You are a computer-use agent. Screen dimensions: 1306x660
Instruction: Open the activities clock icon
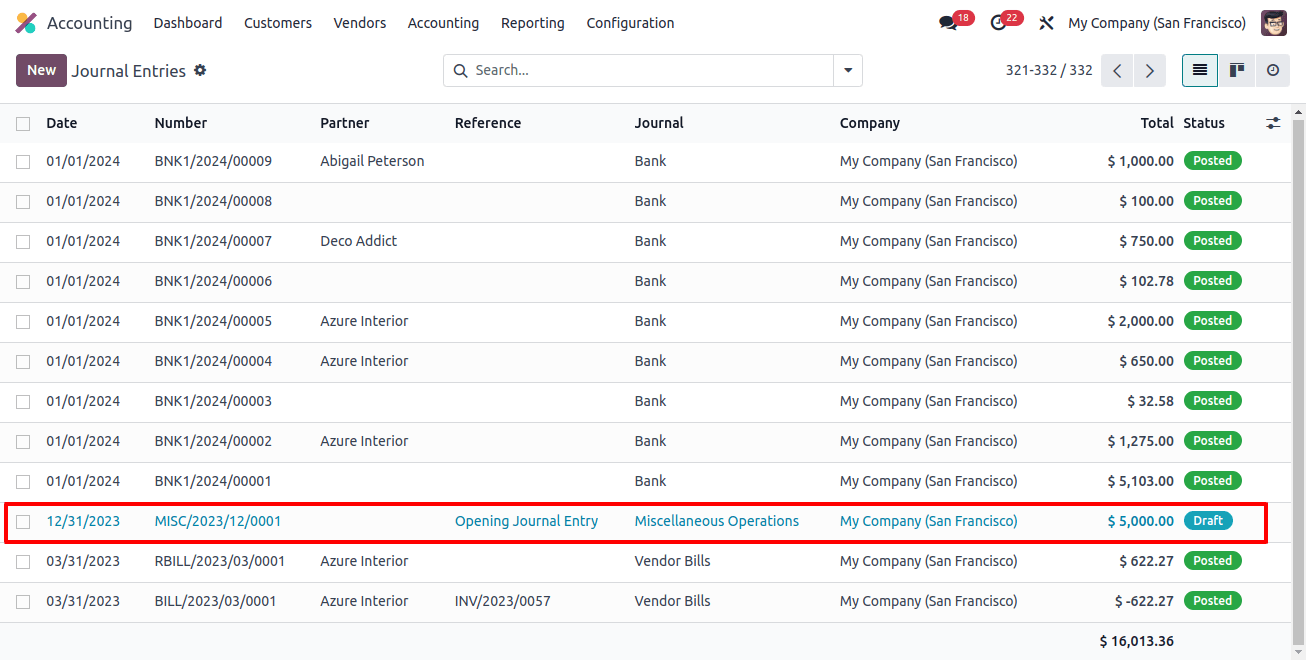tap(998, 23)
